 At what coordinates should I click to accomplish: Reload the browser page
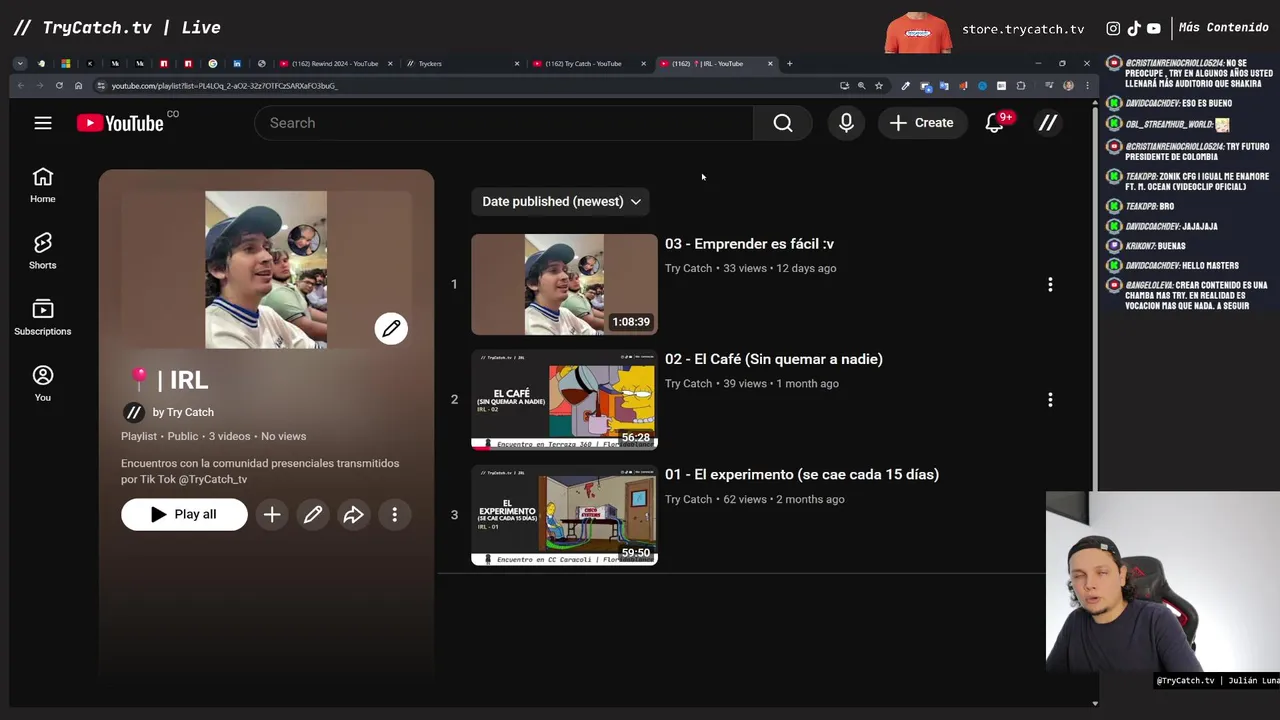(x=59, y=86)
